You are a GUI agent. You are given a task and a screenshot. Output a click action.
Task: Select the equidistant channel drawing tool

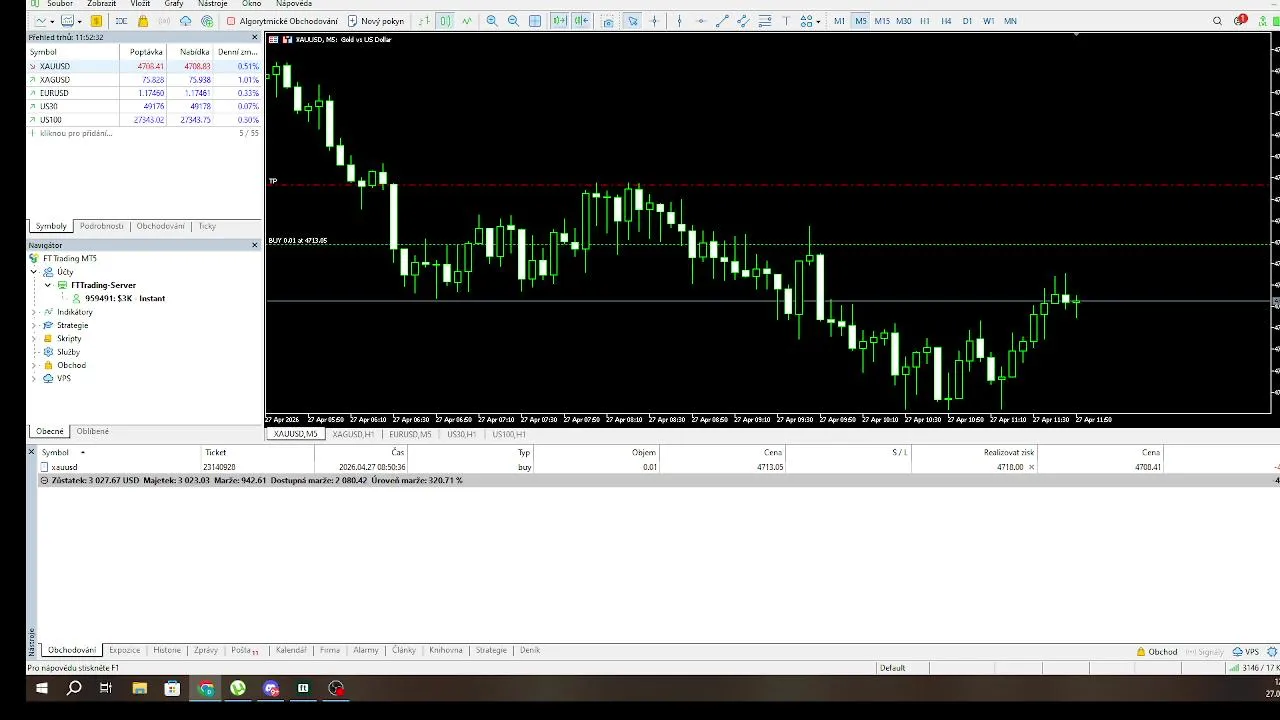click(744, 21)
